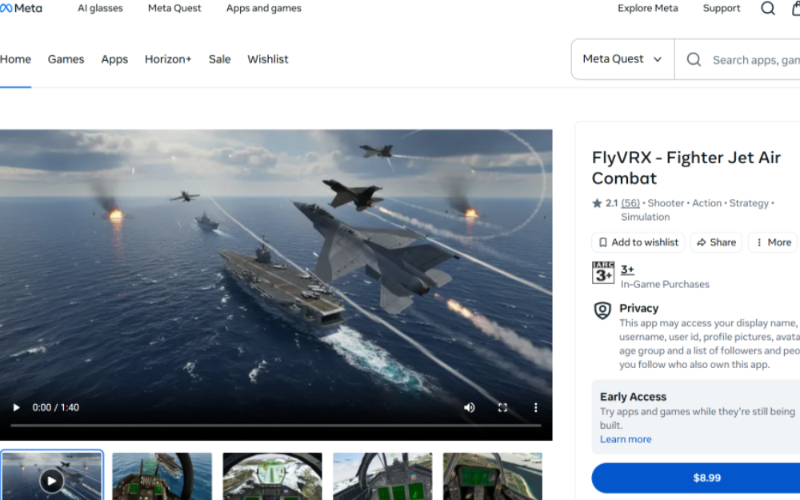
Task: Open the Horizon+ tab
Action: tap(168, 59)
